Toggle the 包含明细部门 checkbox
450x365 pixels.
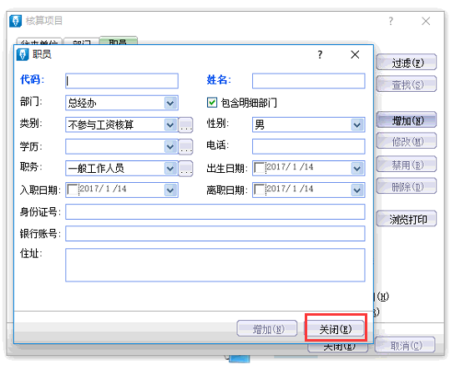[212, 102]
